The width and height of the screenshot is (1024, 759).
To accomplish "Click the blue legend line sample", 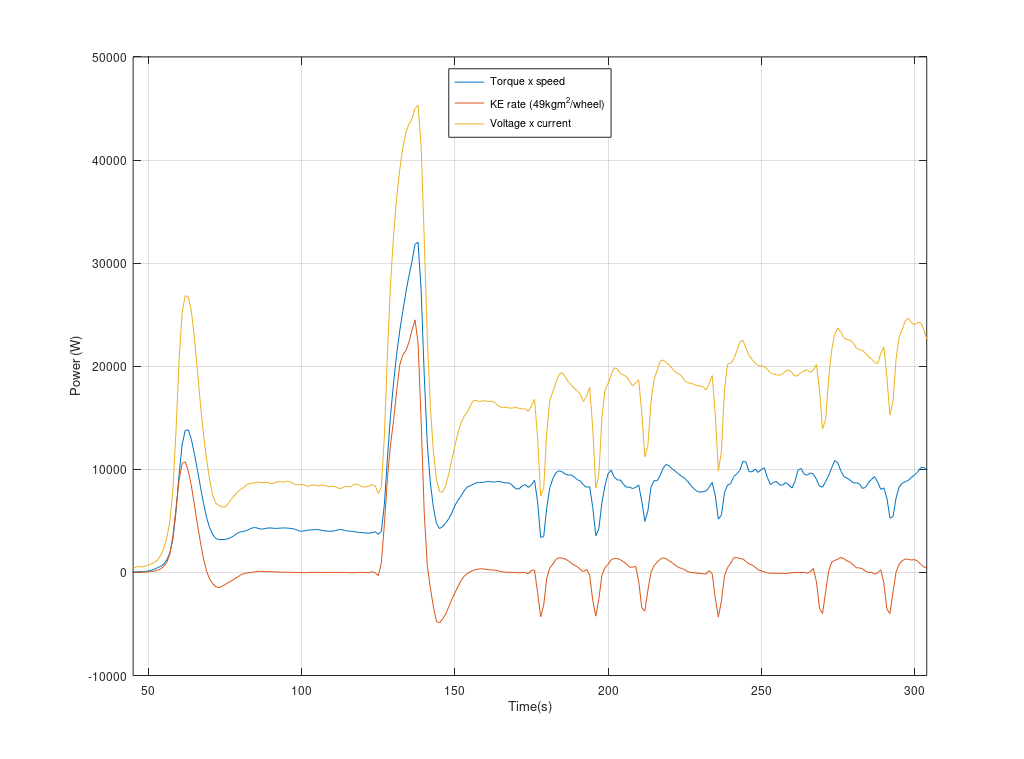I will point(470,82).
